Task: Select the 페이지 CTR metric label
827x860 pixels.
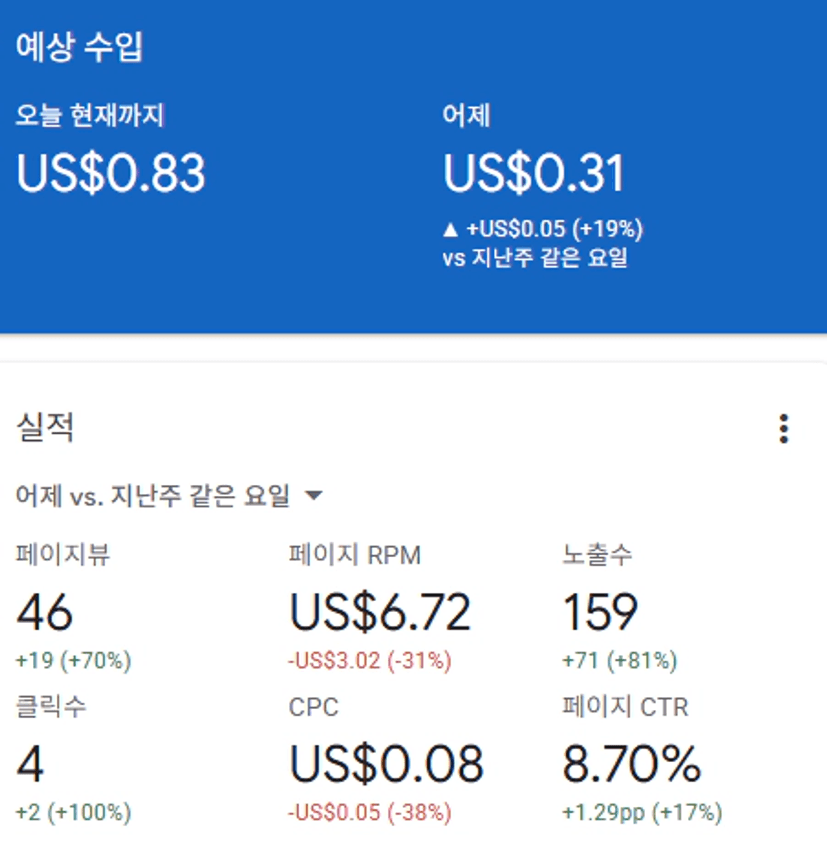Action: coord(626,707)
